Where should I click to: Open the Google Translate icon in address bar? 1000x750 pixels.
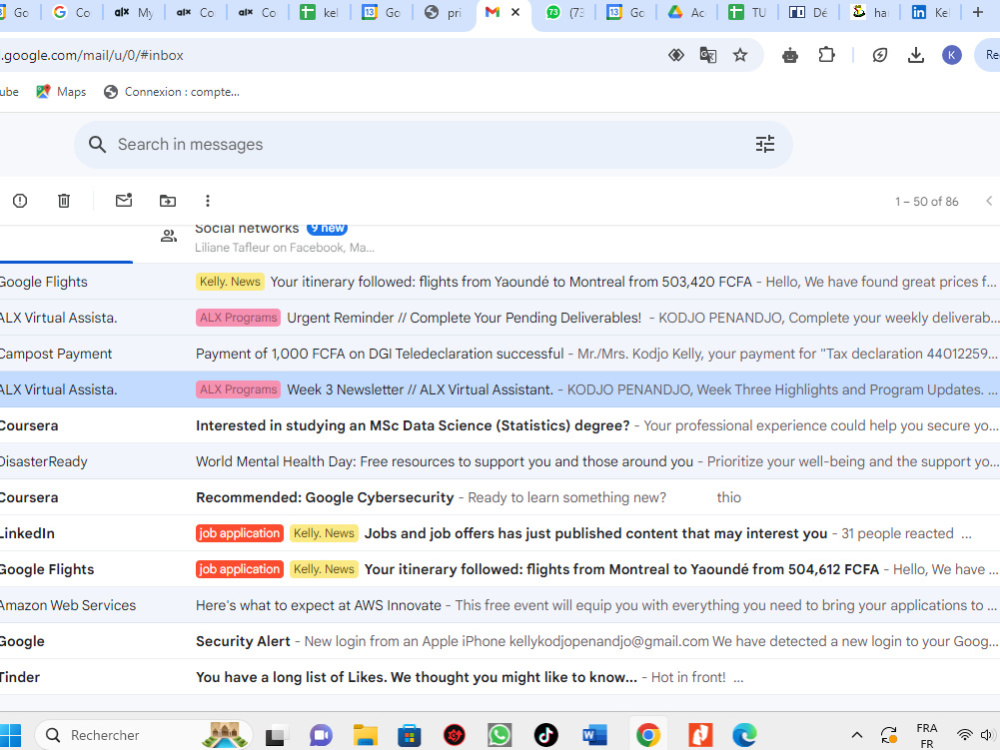pos(708,55)
